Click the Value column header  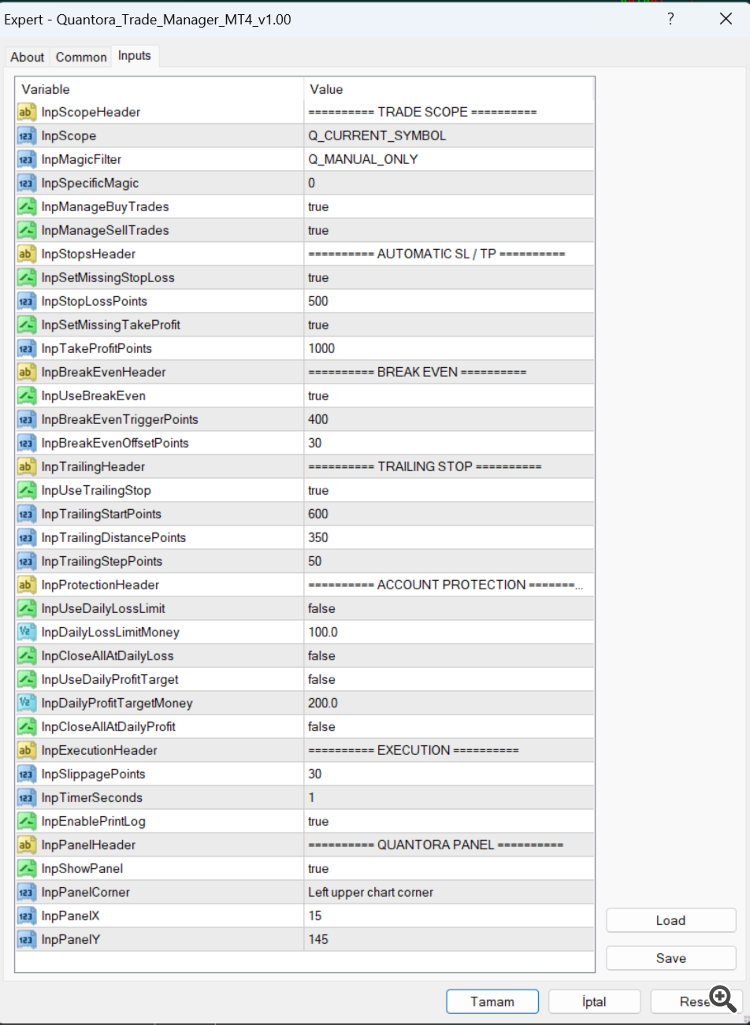[x=449, y=89]
